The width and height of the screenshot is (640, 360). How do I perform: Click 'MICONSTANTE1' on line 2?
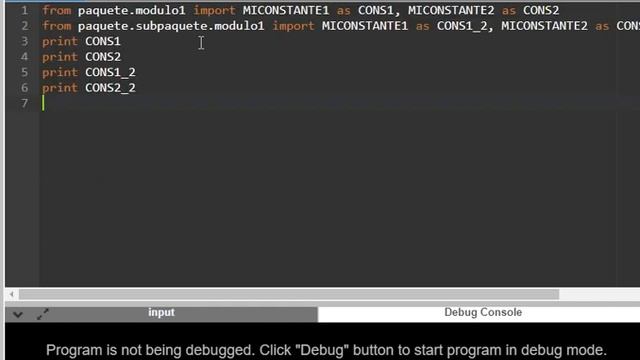365,26
